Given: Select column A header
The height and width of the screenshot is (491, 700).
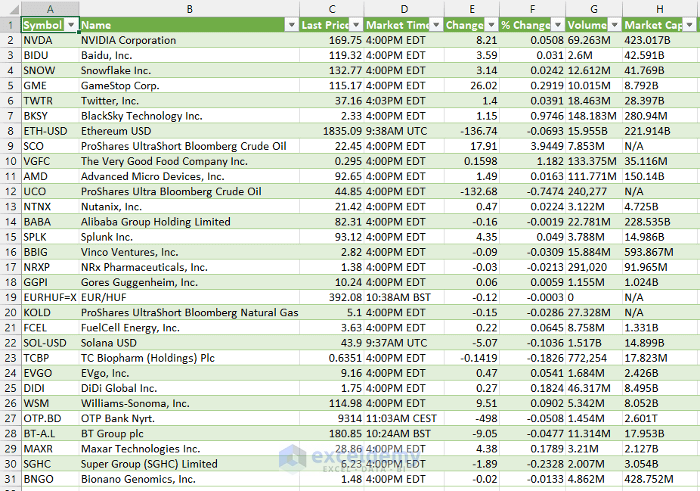Looking at the screenshot, I should pos(50,9).
